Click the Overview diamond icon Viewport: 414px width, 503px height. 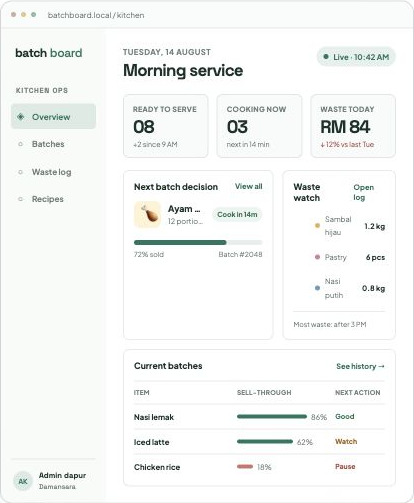coord(21,116)
